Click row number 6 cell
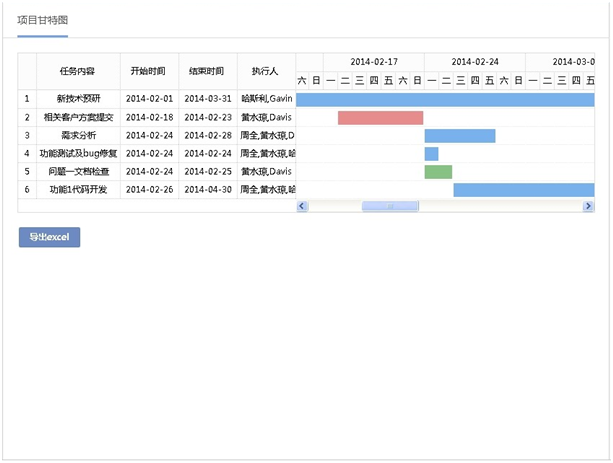Screen dimensions: 613x463 pos(27,190)
